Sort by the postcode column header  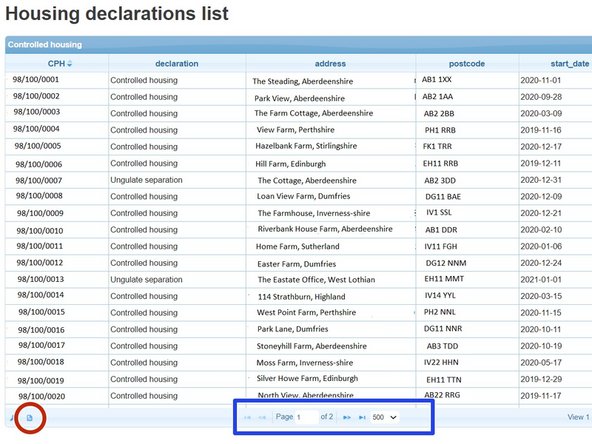pyautogui.click(x=467, y=63)
